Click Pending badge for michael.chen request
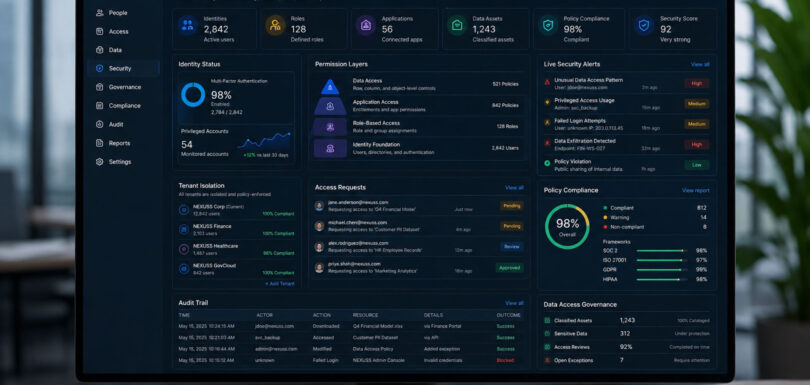The image size is (810, 385). pyautogui.click(x=511, y=226)
